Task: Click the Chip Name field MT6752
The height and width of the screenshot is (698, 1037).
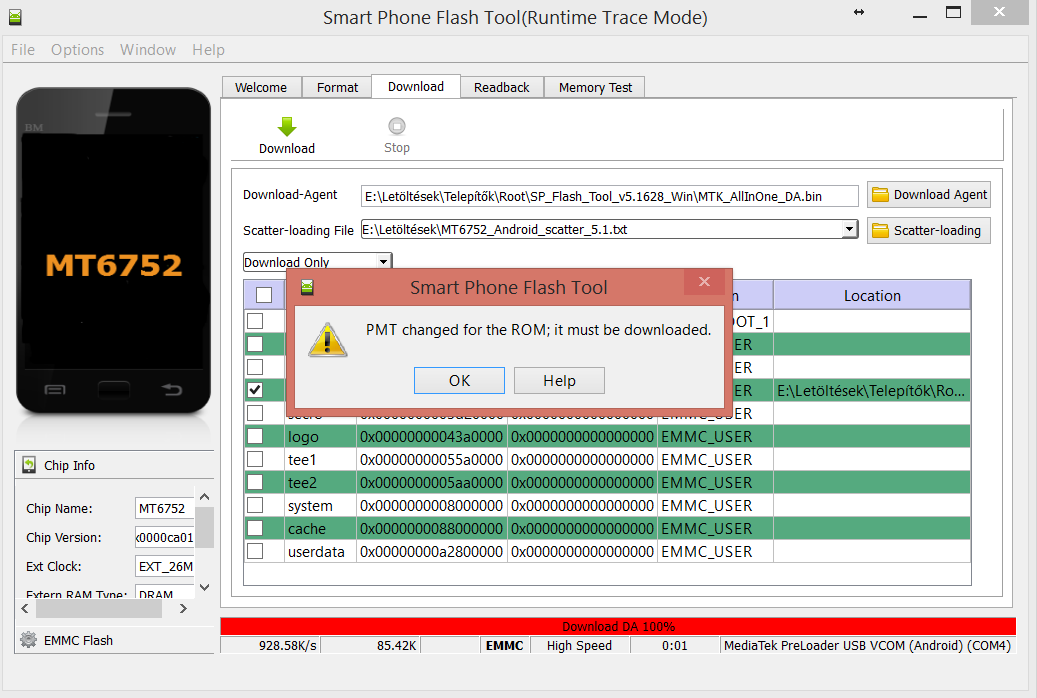Action: click(x=164, y=508)
